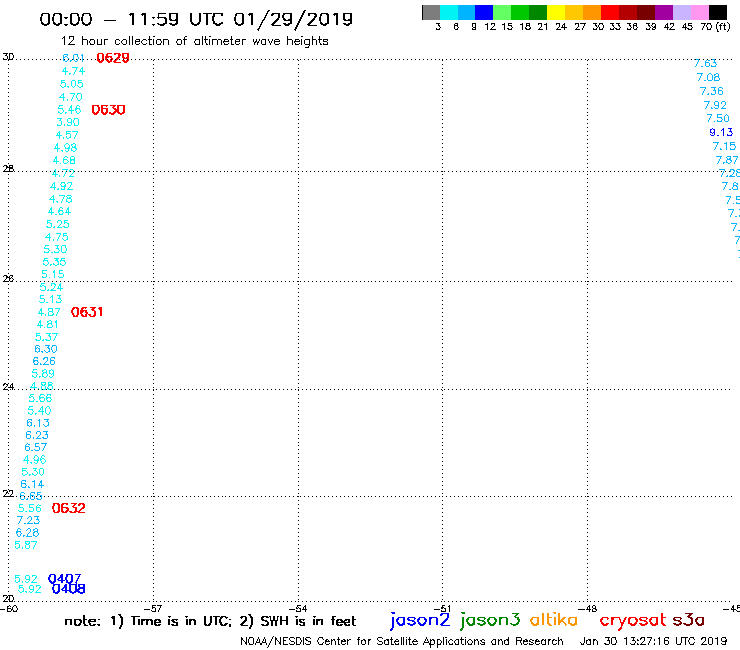Click the altika satellite legend label

coord(554,619)
